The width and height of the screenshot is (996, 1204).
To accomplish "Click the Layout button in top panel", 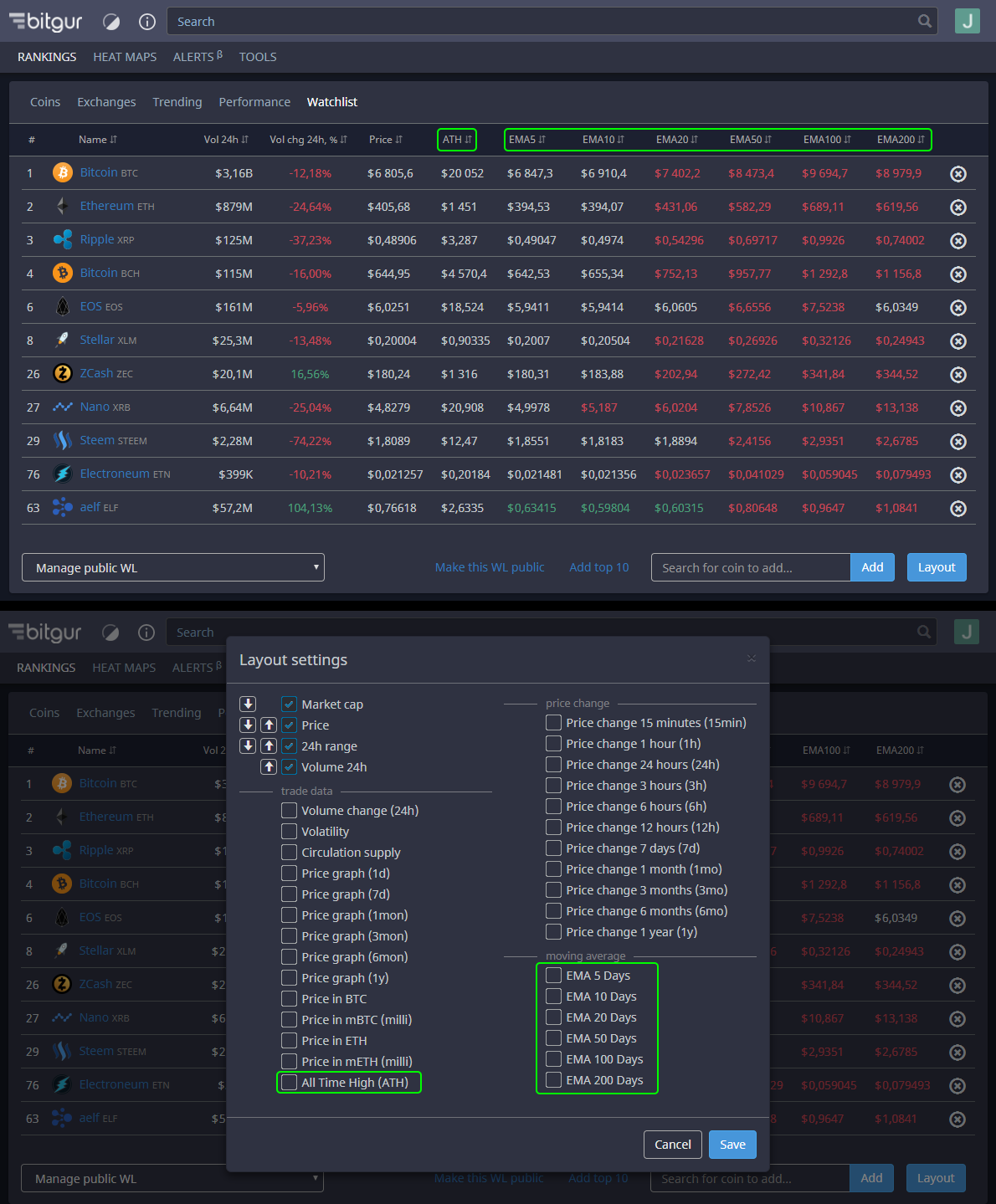I will [937, 567].
